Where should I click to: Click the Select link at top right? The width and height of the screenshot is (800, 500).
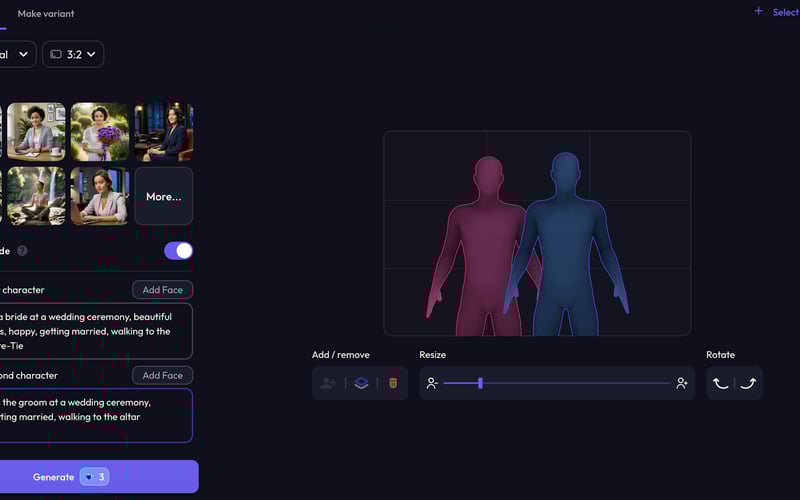click(x=786, y=12)
